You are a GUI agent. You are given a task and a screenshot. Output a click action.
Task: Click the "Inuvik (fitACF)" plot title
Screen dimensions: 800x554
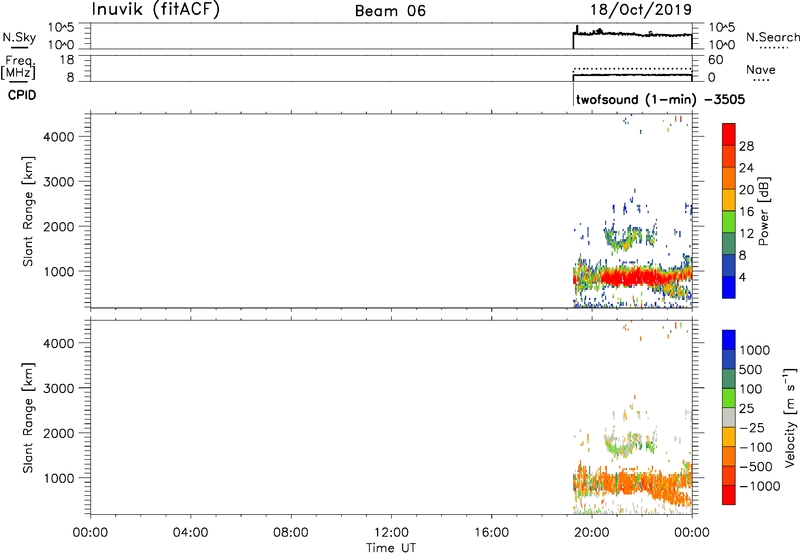pos(156,10)
